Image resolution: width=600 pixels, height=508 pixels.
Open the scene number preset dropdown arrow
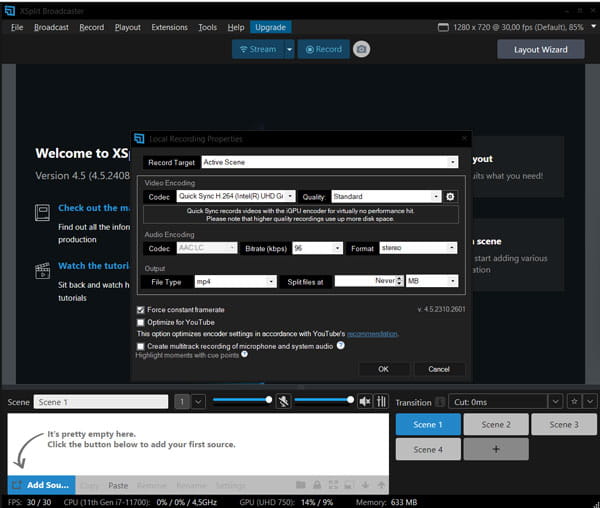pos(198,402)
